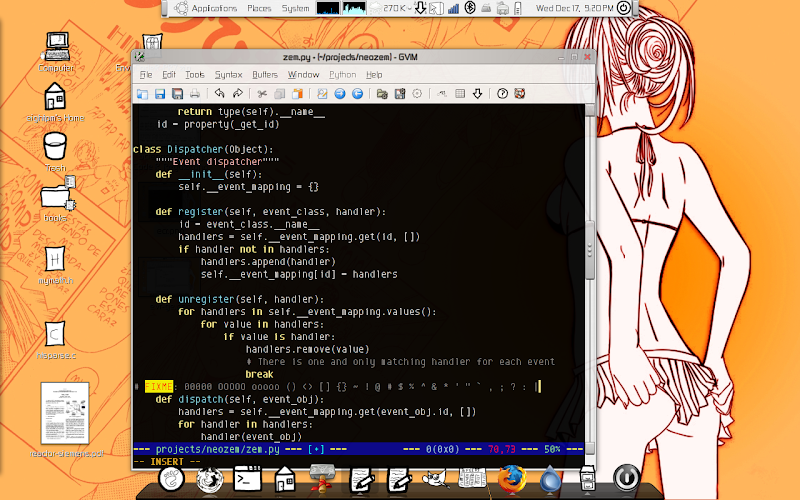Click the power button in top panel
Viewport: 800px width, 500px height.
point(623,8)
